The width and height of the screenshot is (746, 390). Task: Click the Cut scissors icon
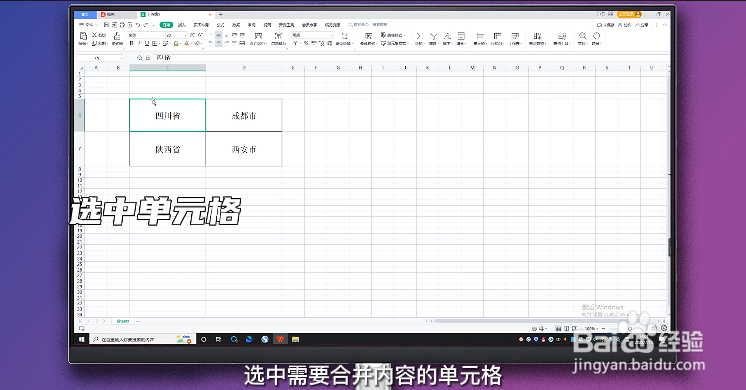click(95, 35)
